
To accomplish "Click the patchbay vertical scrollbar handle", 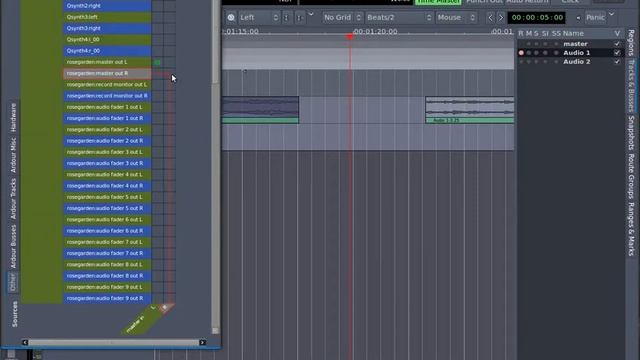I will pyautogui.click(x=215, y=41).
